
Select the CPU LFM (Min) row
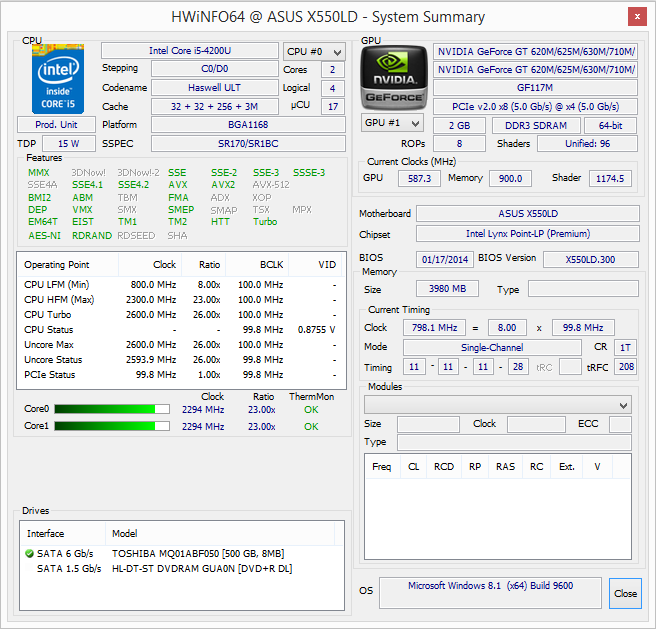pos(180,285)
